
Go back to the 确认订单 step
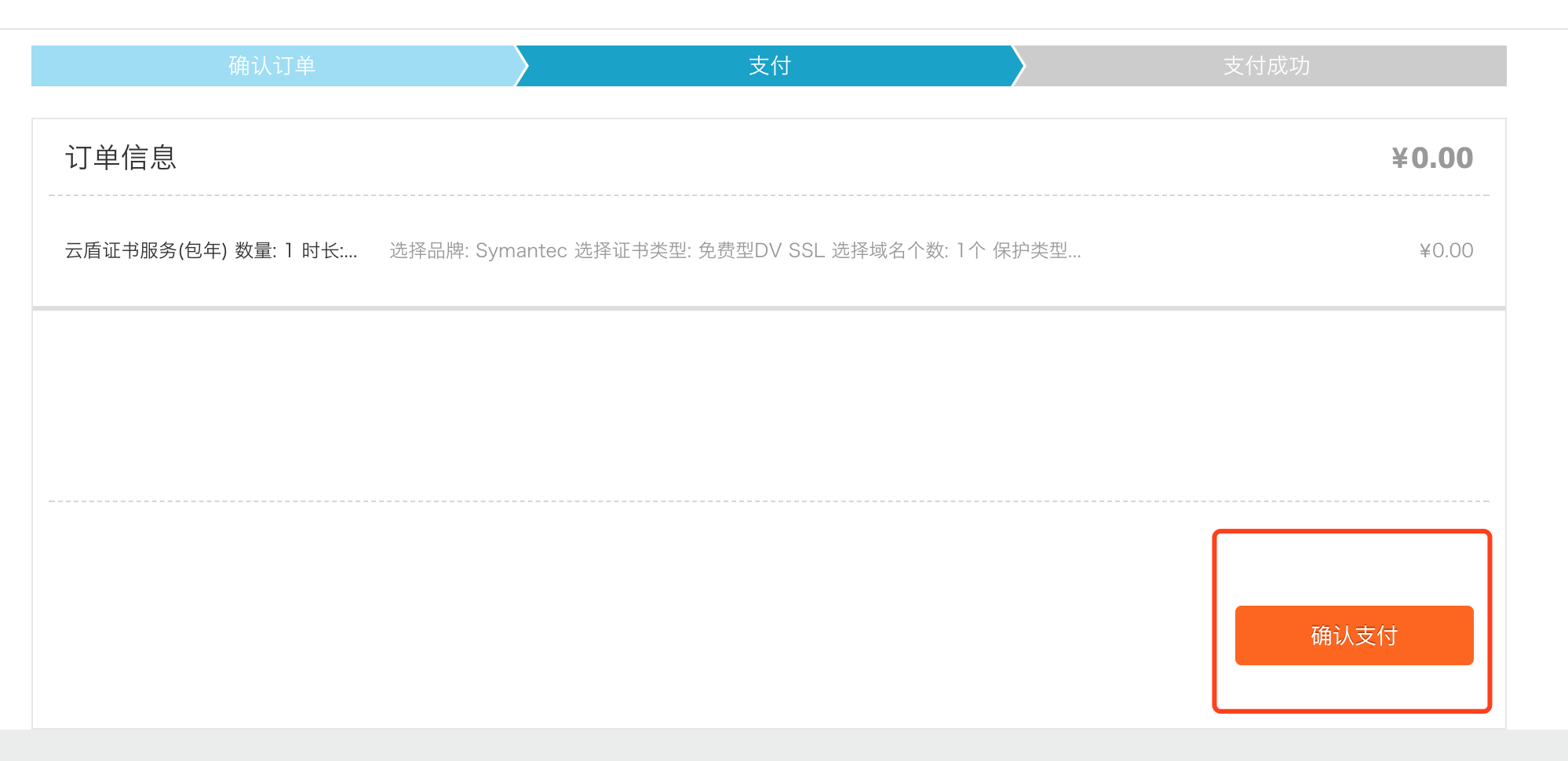[x=272, y=66]
